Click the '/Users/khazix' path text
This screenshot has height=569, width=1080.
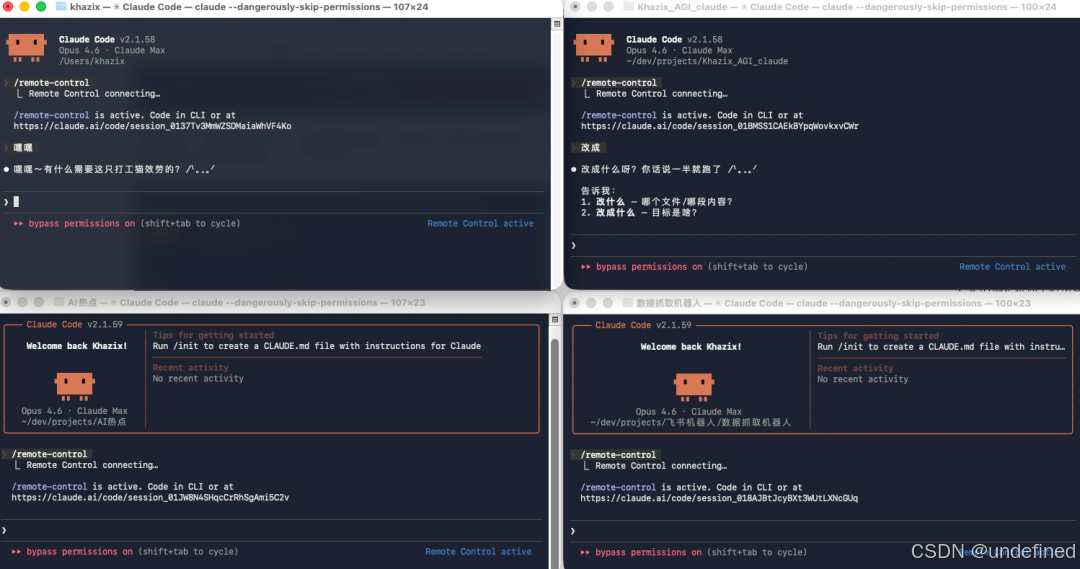pos(92,61)
